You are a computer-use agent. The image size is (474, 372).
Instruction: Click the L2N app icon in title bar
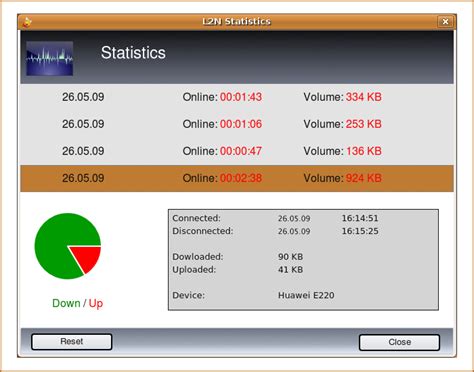coord(27,22)
